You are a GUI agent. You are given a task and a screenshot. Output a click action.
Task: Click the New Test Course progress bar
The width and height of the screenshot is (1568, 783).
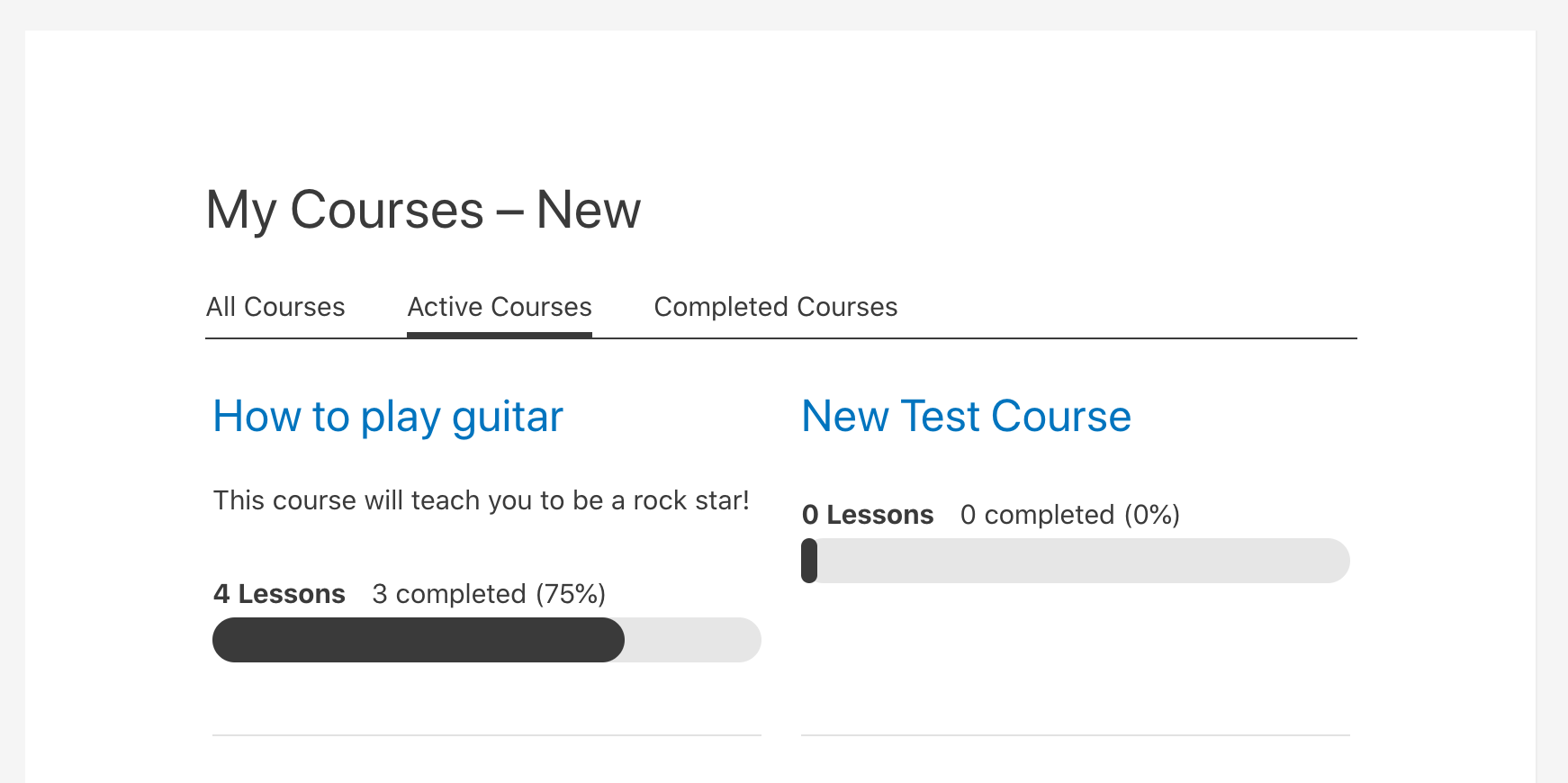(x=1076, y=560)
